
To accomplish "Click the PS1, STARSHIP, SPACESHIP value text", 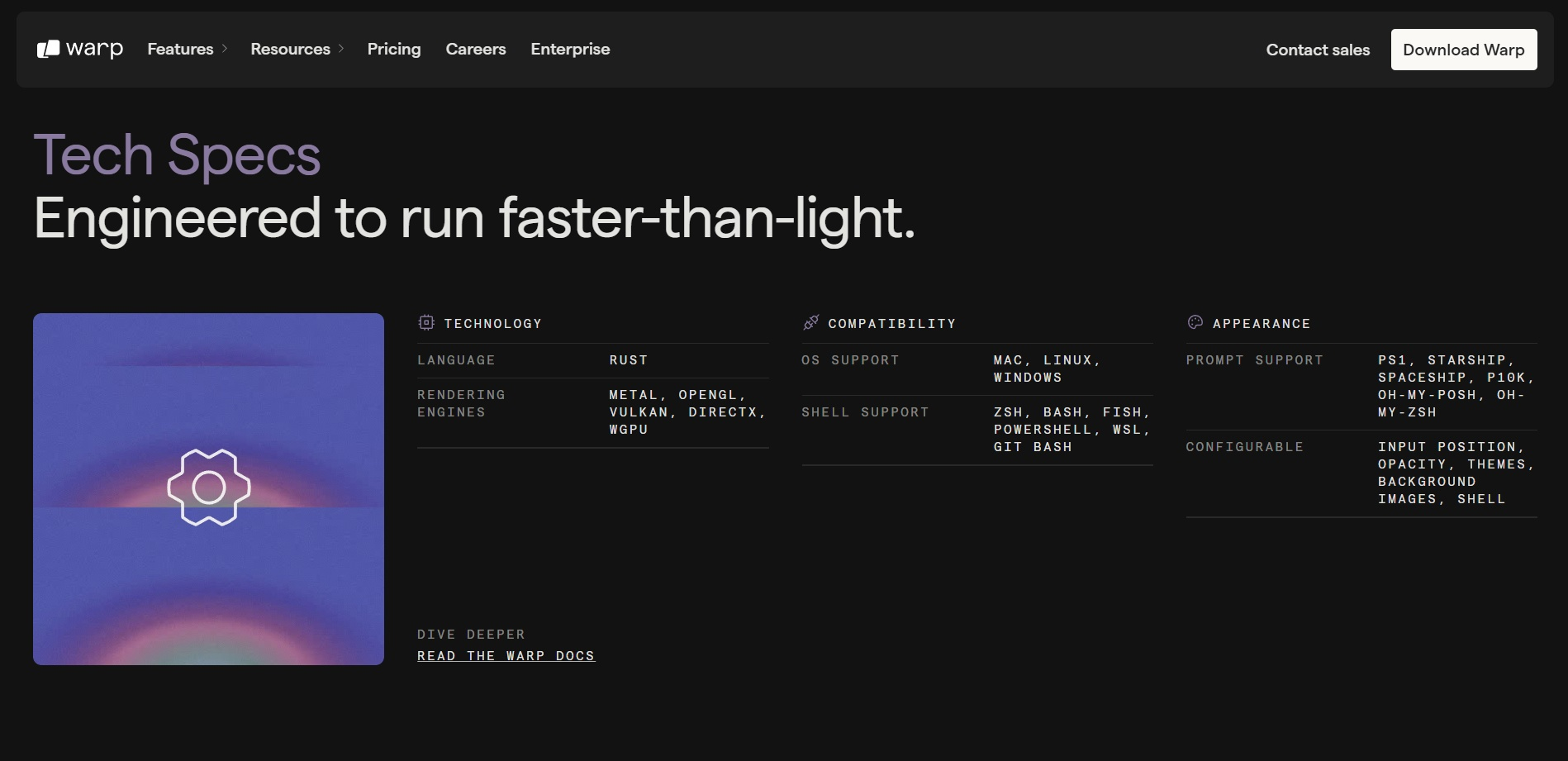I will [x=1456, y=386].
